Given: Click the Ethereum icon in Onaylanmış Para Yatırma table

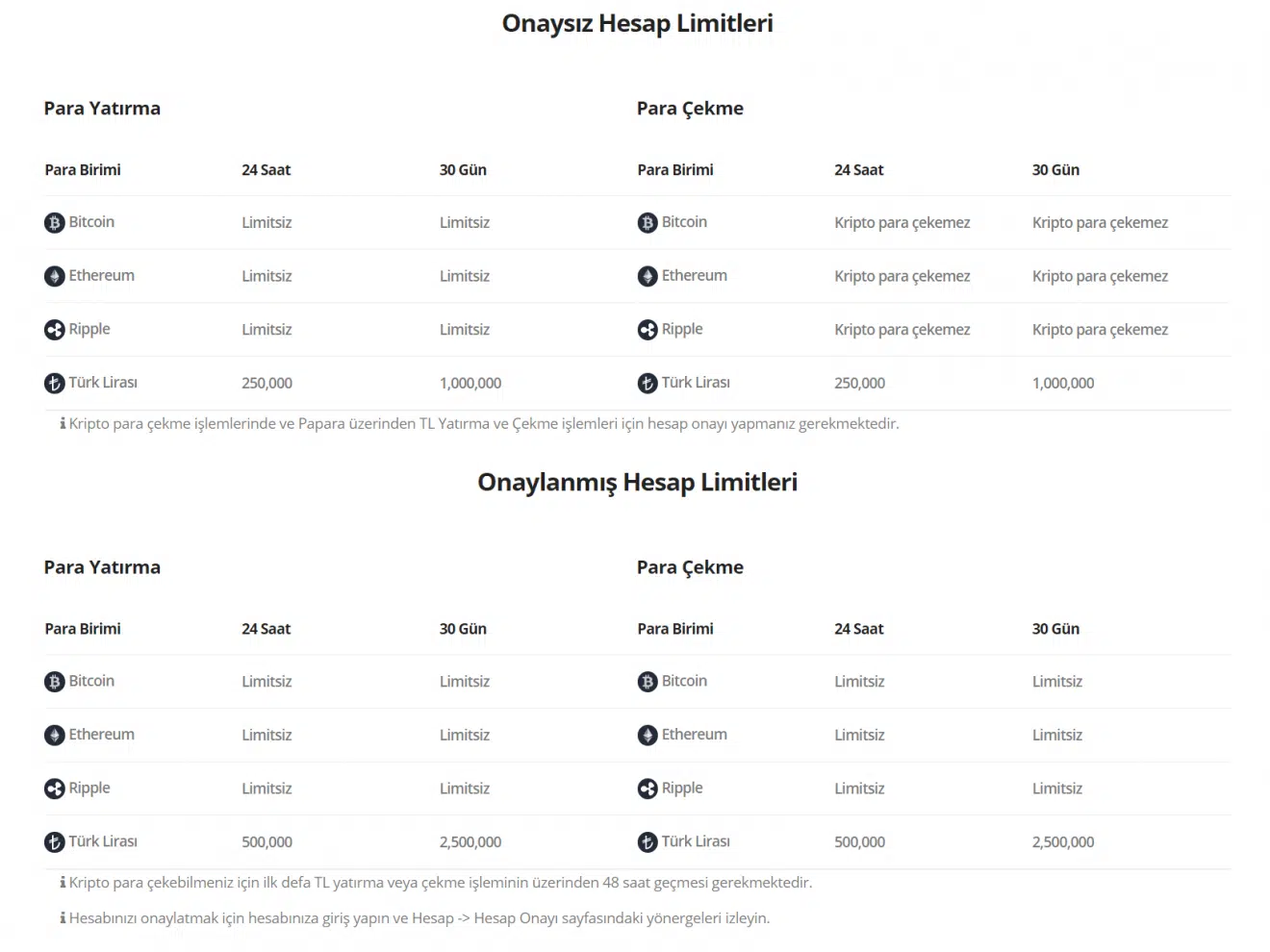Looking at the screenshot, I should pos(55,736).
